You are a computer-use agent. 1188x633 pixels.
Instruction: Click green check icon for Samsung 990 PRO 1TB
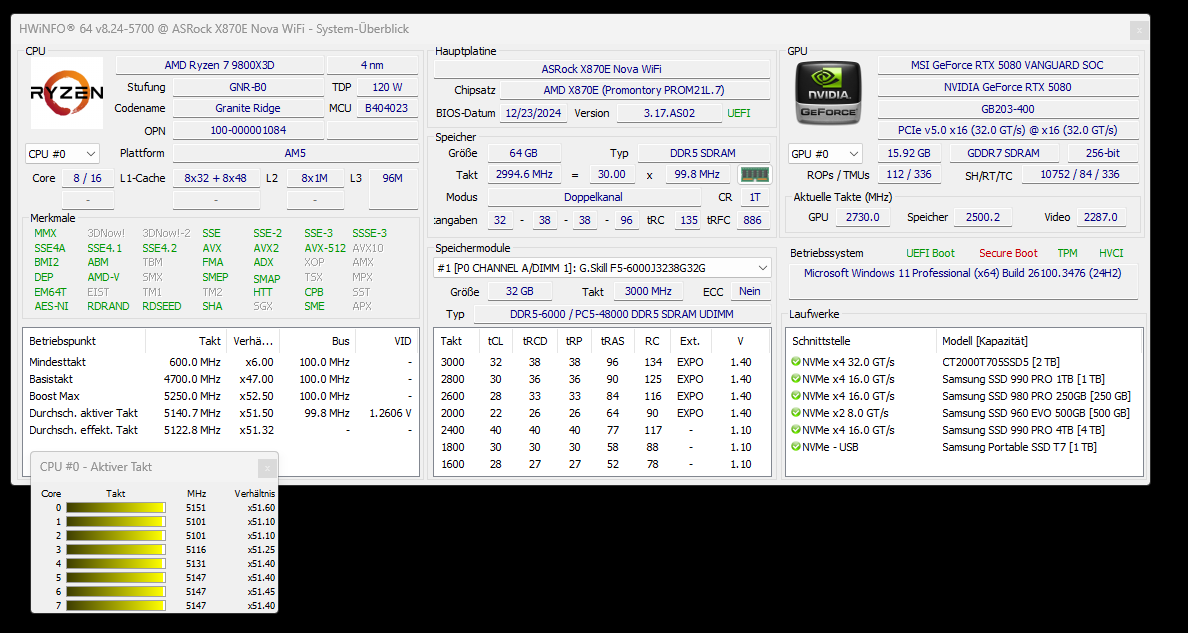pyautogui.click(x=796, y=378)
